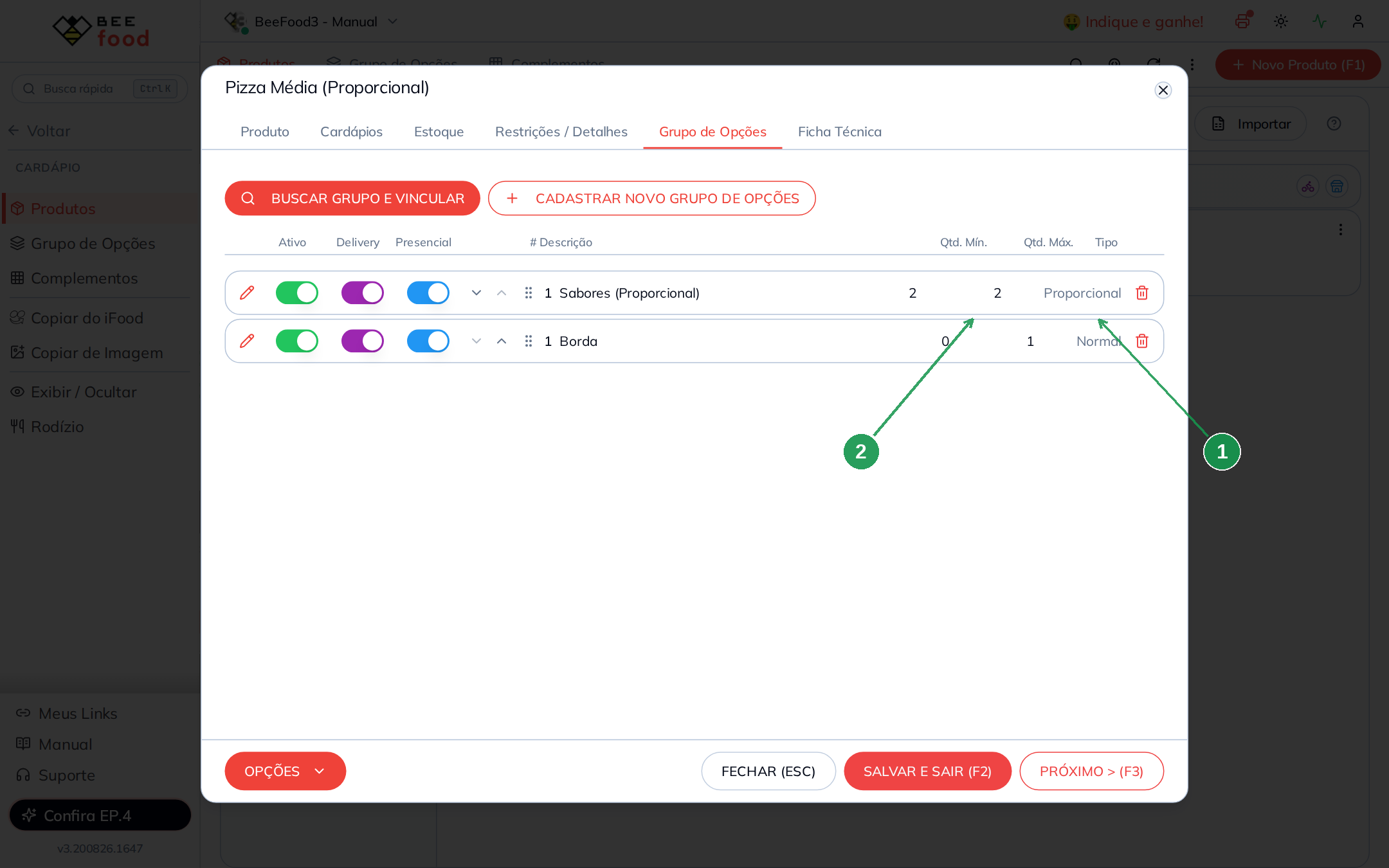Delete the Borda group with trash icon
1389x868 pixels.
click(1142, 341)
